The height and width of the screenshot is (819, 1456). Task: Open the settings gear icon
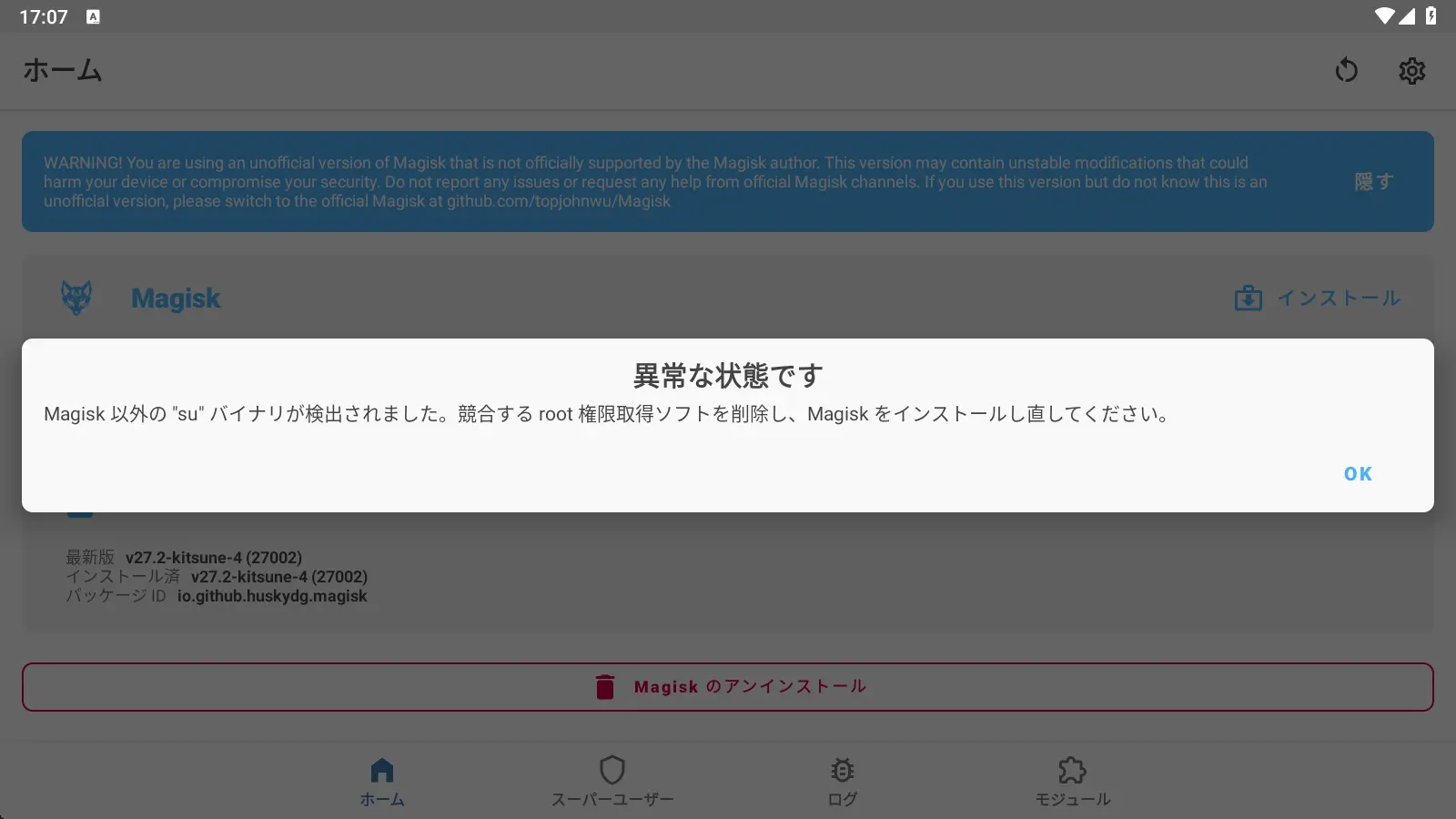[x=1412, y=70]
